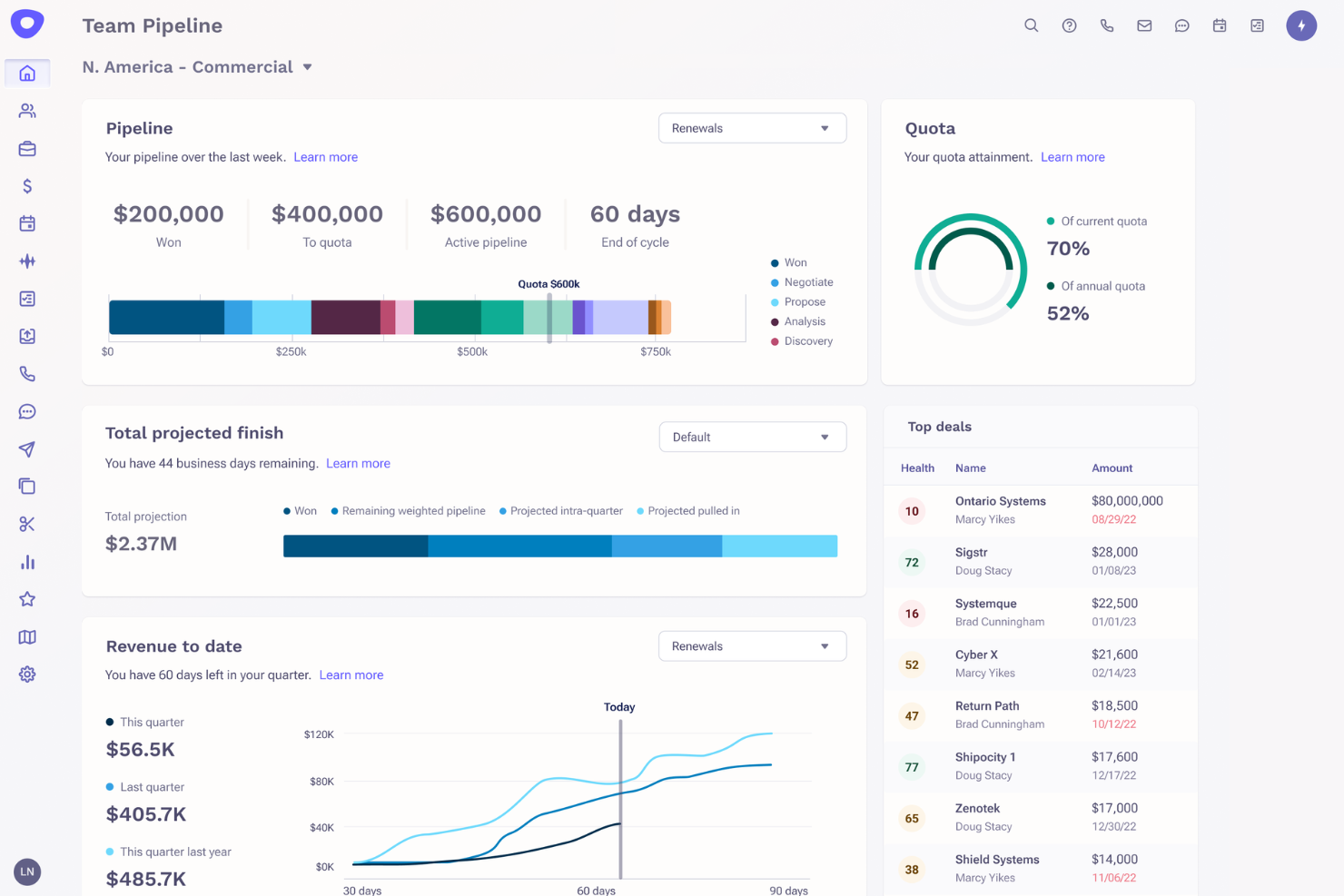Open Home from the left sidebar

[27, 74]
